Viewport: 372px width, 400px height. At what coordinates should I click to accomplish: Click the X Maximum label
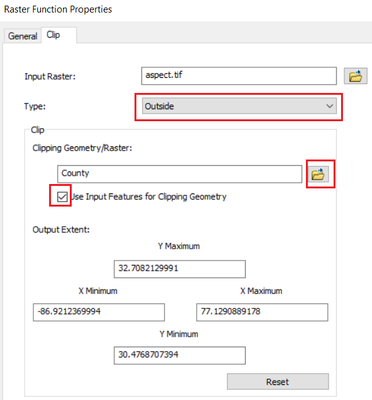261,291
